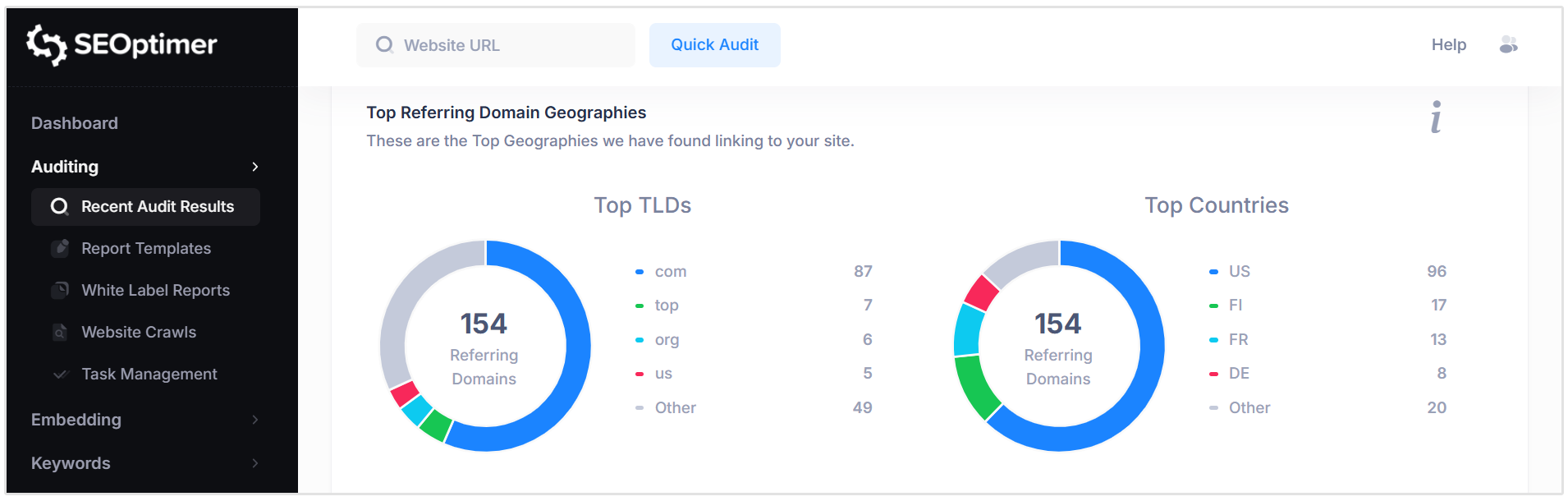The height and width of the screenshot is (501, 1568).
Task: Click the Quick Audit button
Action: click(713, 45)
